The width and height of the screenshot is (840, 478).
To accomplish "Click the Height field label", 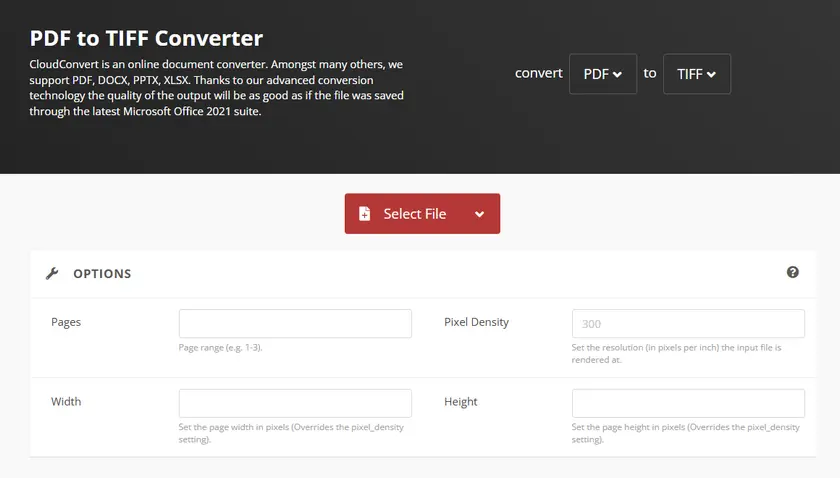I will pyautogui.click(x=461, y=402).
